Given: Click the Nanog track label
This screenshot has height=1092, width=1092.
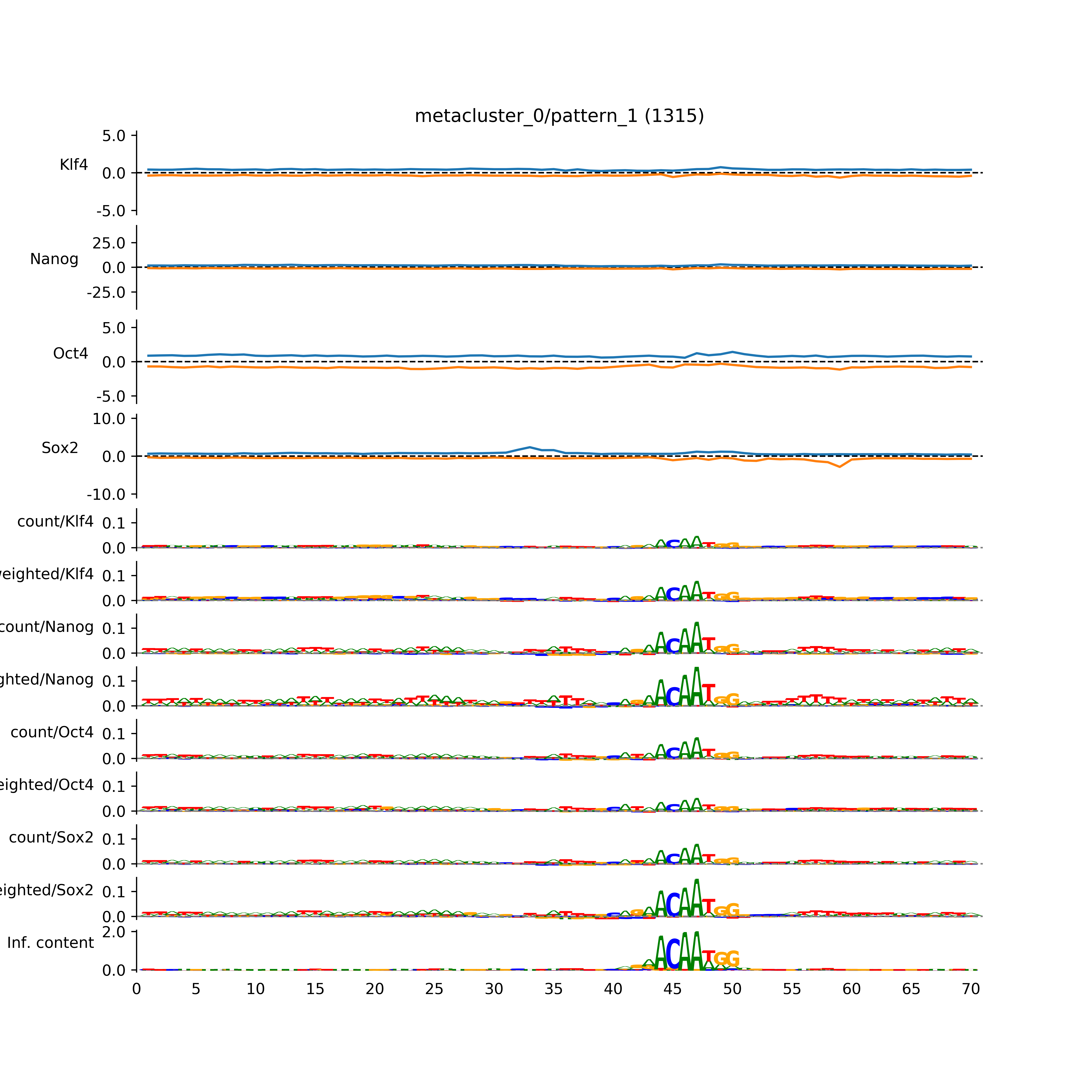Looking at the screenshot, I should [x=54, y=259].
